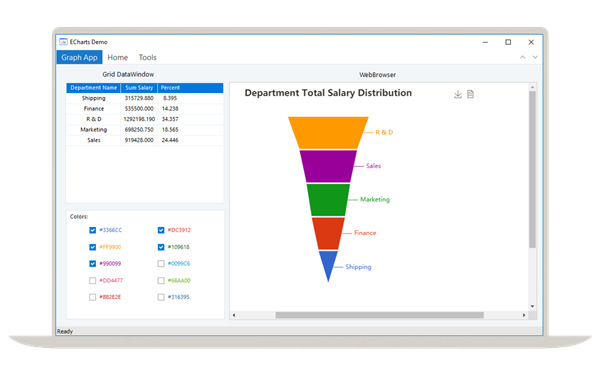Enable the #0099C6 color checkbox
Image resolution: width=600 pixels, height=375 pixels.
(x=161, y=264)
